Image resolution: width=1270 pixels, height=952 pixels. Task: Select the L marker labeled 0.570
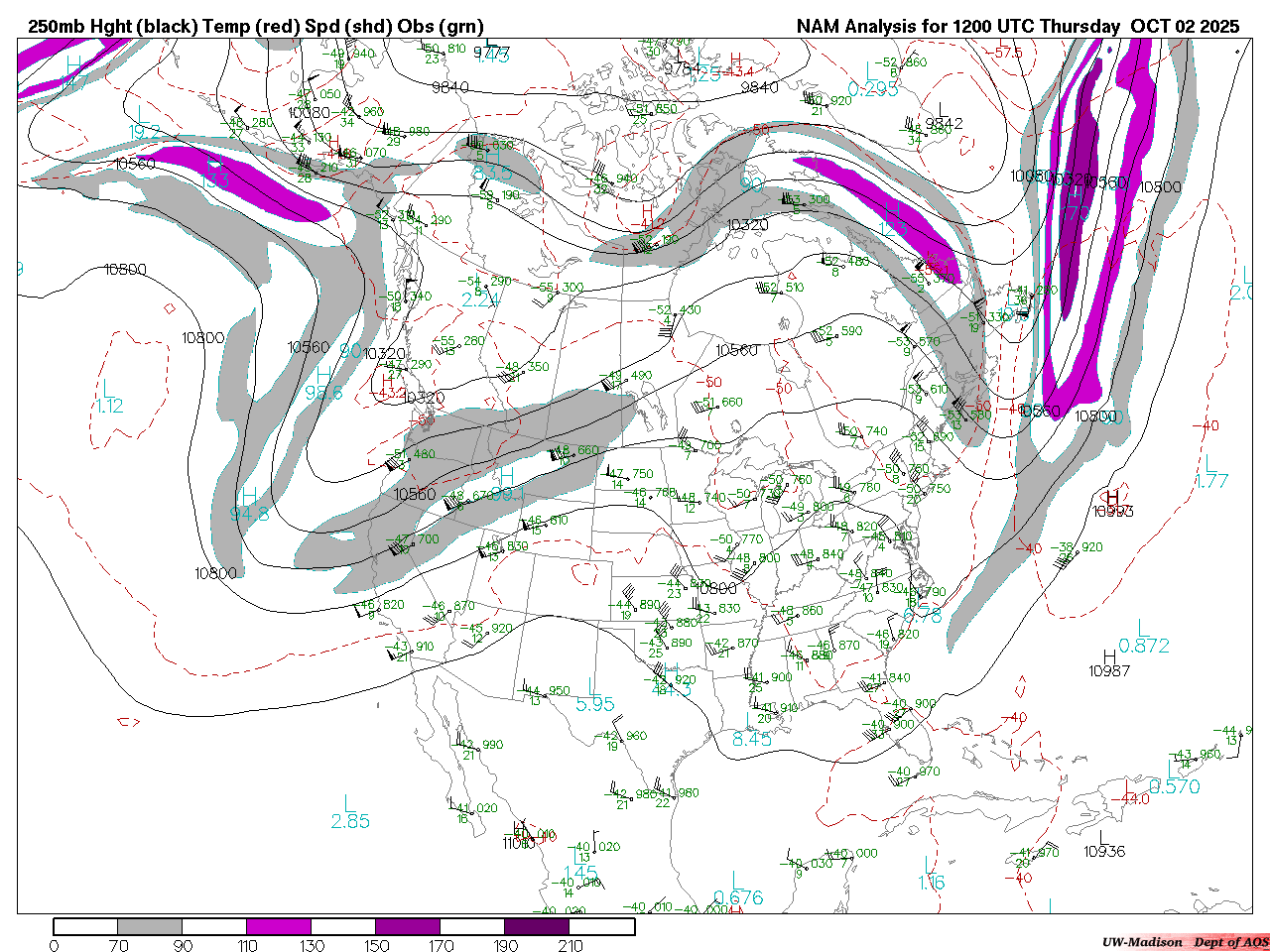click(1174, 769)
